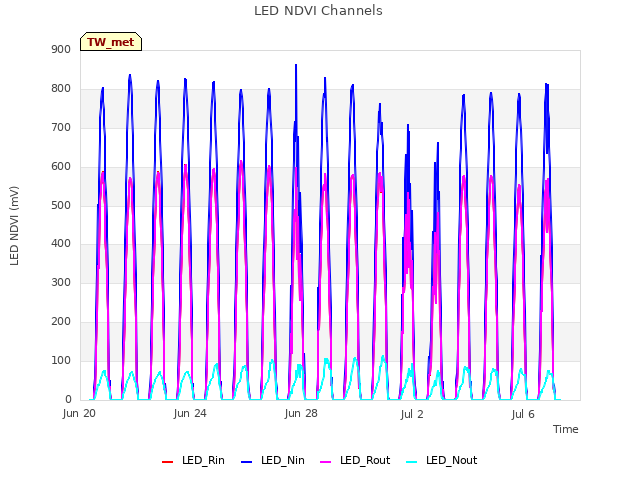640x480 pixels.
Task: Click the 100 y-axis tick label
Action: (x=61, y=360)
